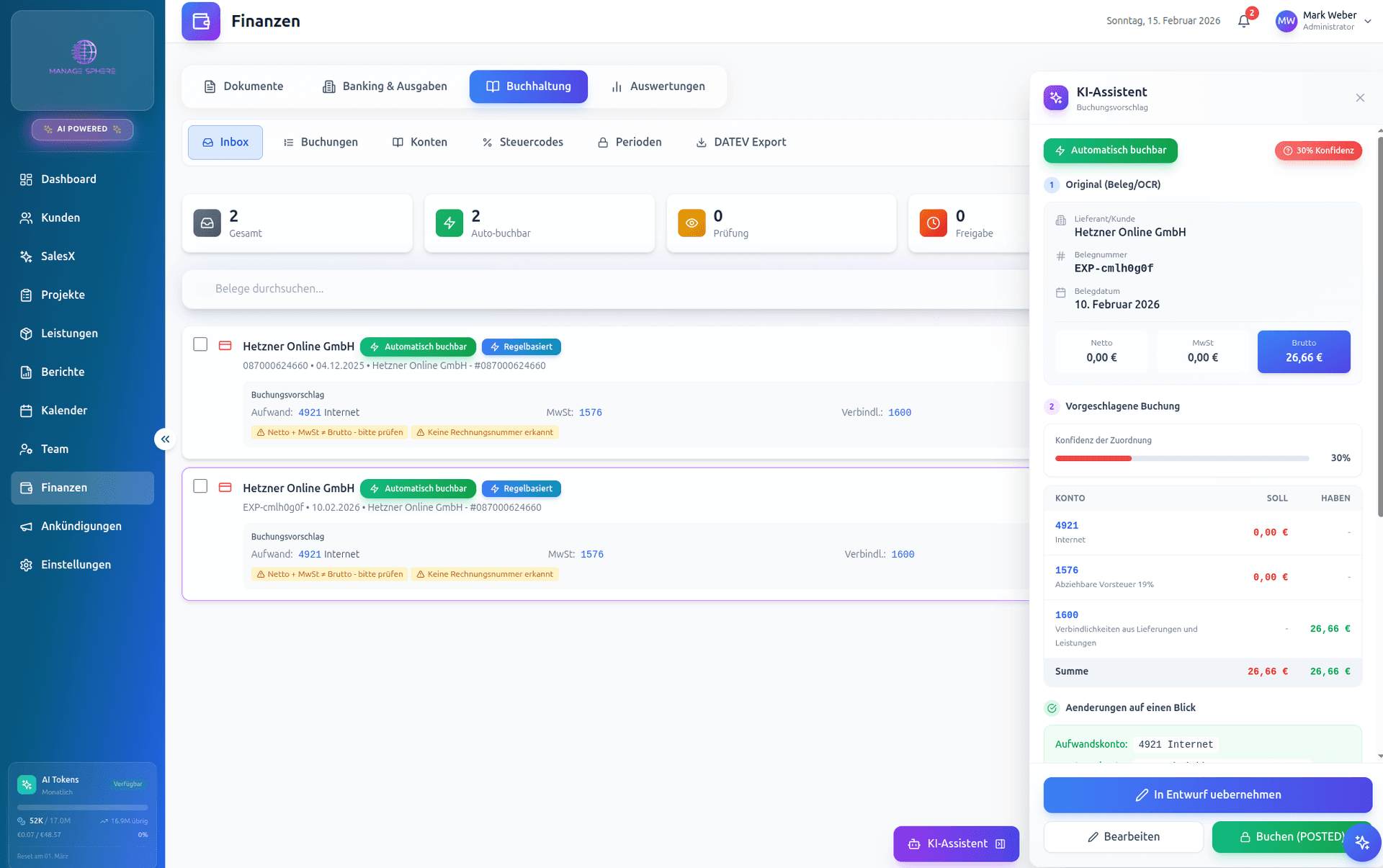This screenshot has width=1383, height=868.
Task: Open KI-Assistent purple button at bottom
Action: click(x=956, y=844)
